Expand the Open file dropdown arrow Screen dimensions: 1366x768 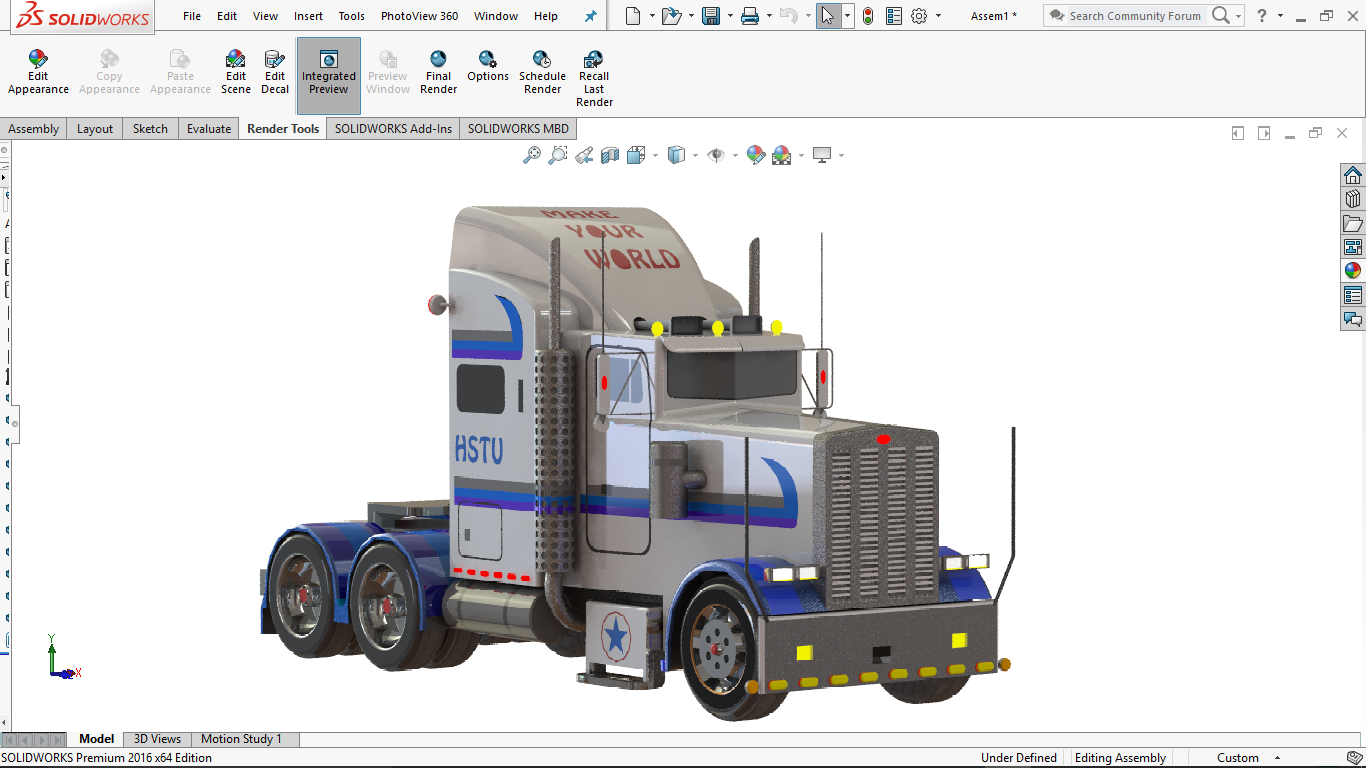(x=691, y=16)
